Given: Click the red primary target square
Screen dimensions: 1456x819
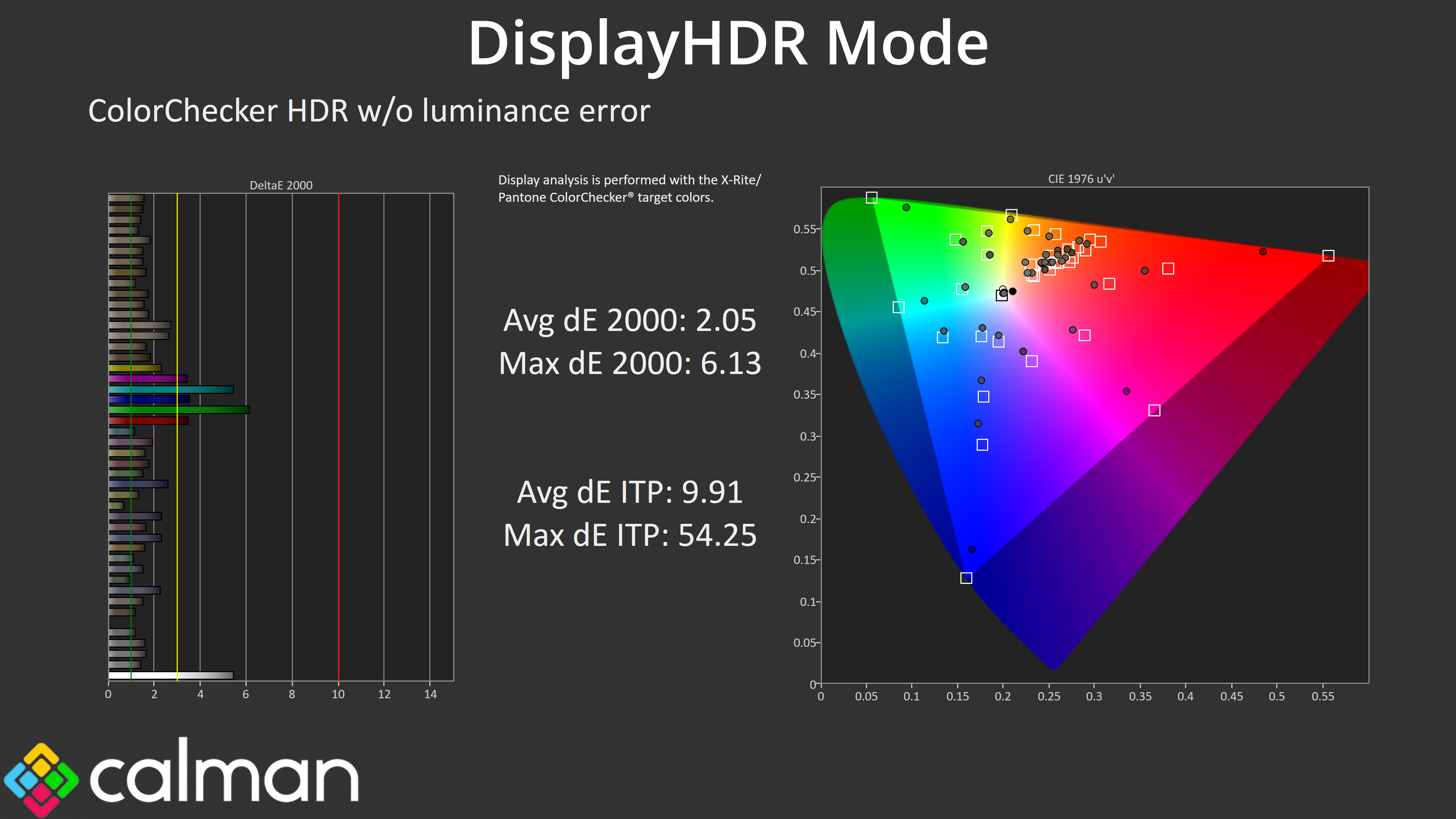Looking at the screenshot, I should click(1328, 256).
